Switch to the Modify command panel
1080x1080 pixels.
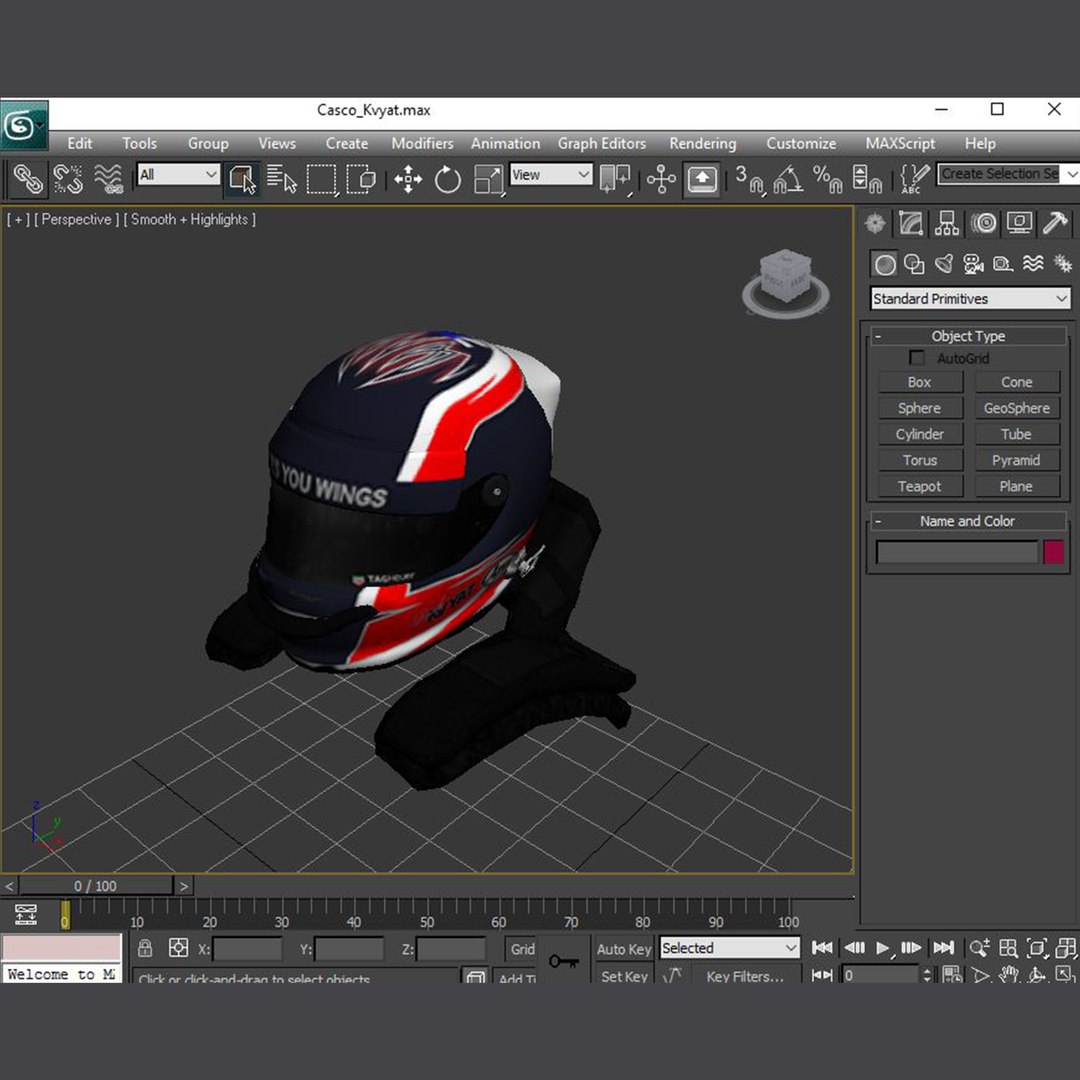click(911, 223)
